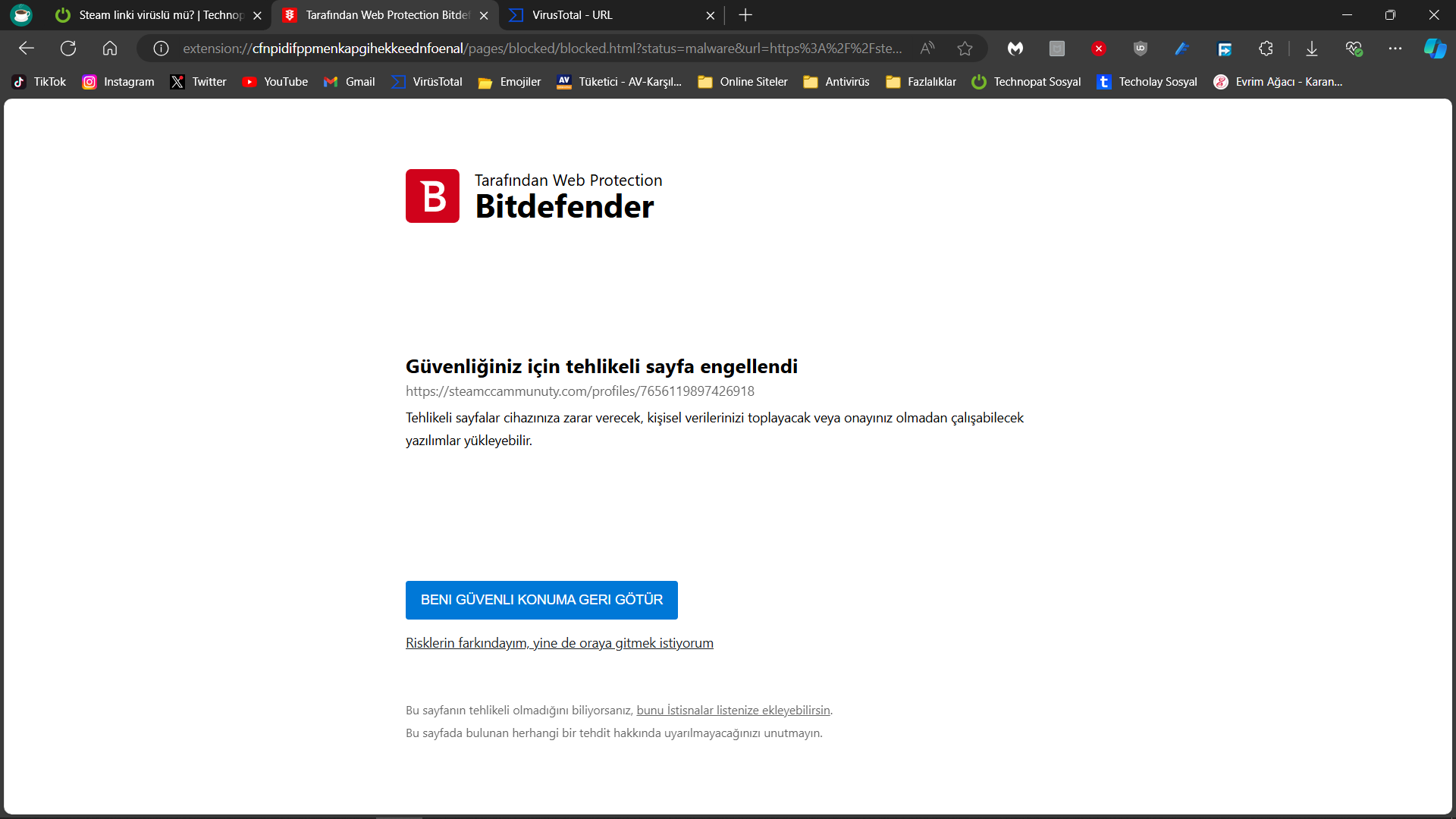Open Browser essentials heart icon
The height and width of the screenshot is (819, 1456).
(x=1354, y=49)
